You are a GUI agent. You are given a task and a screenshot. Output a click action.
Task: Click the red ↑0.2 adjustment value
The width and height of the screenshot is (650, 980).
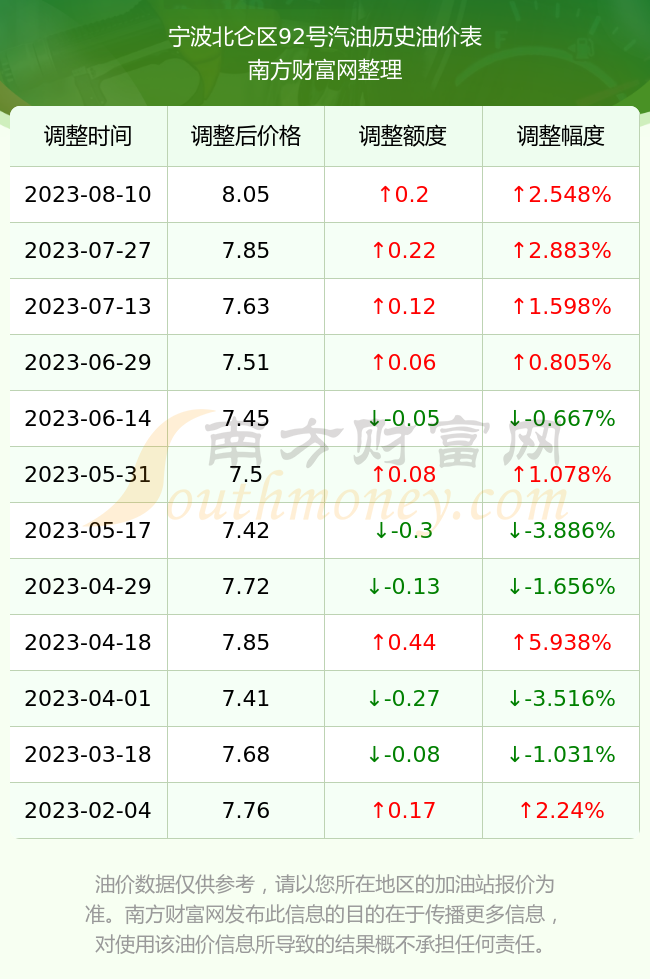point(403,194)
